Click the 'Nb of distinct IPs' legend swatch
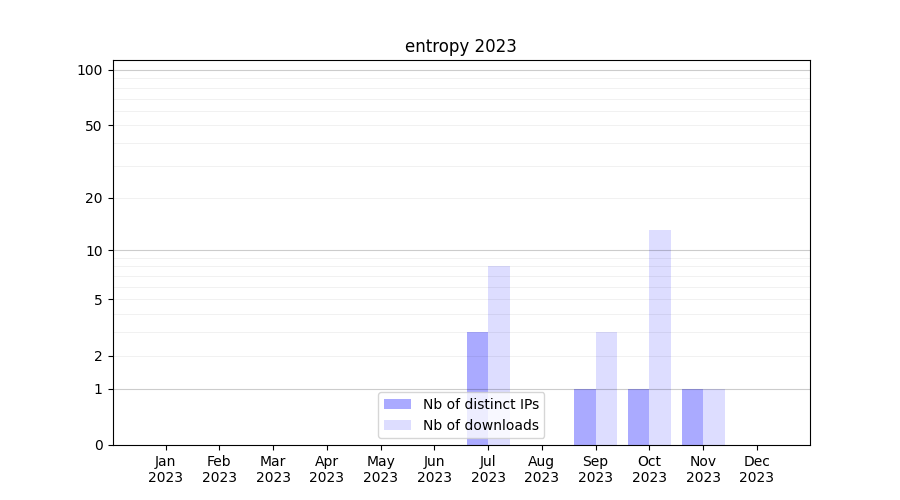This screenshot has height=500, width=900. pos(397,404)
